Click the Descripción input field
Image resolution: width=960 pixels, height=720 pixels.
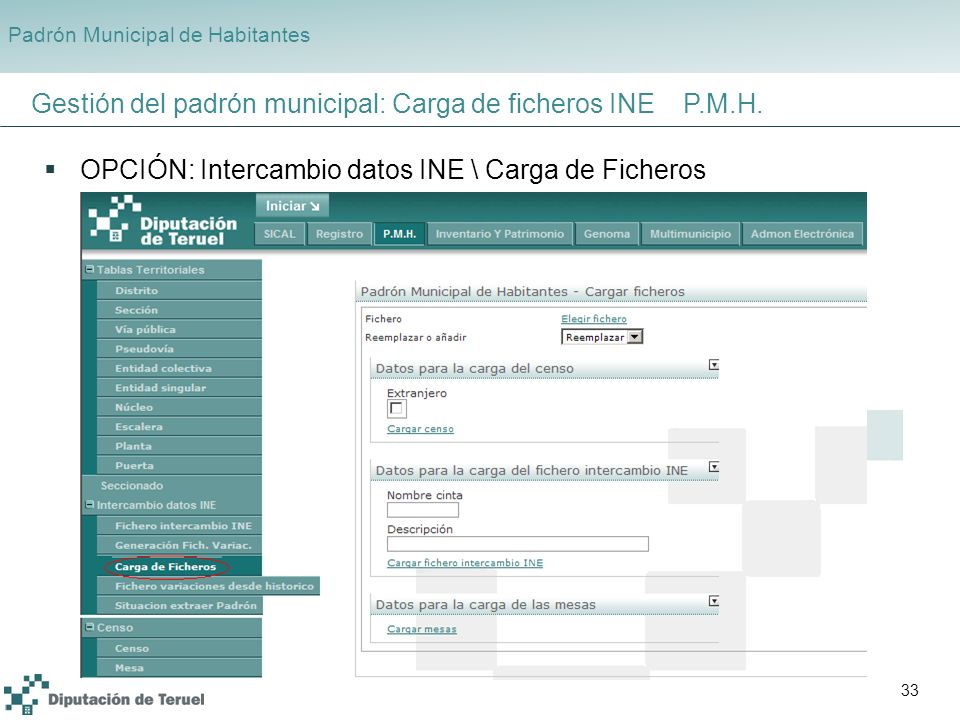pyautogui.click(x=517, y=544)
